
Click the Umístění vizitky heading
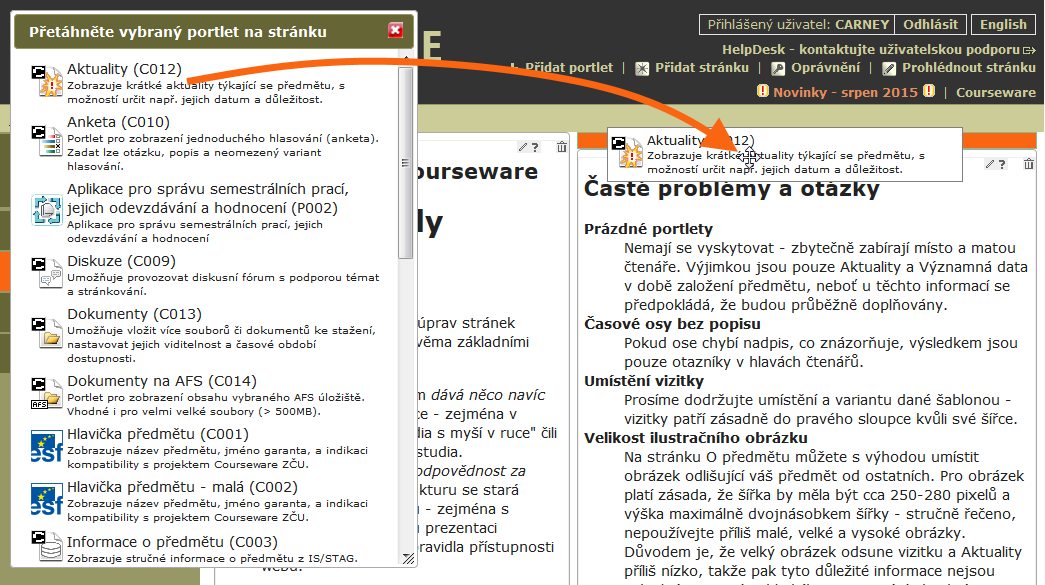pyautogui.click(x=644, y=381)
